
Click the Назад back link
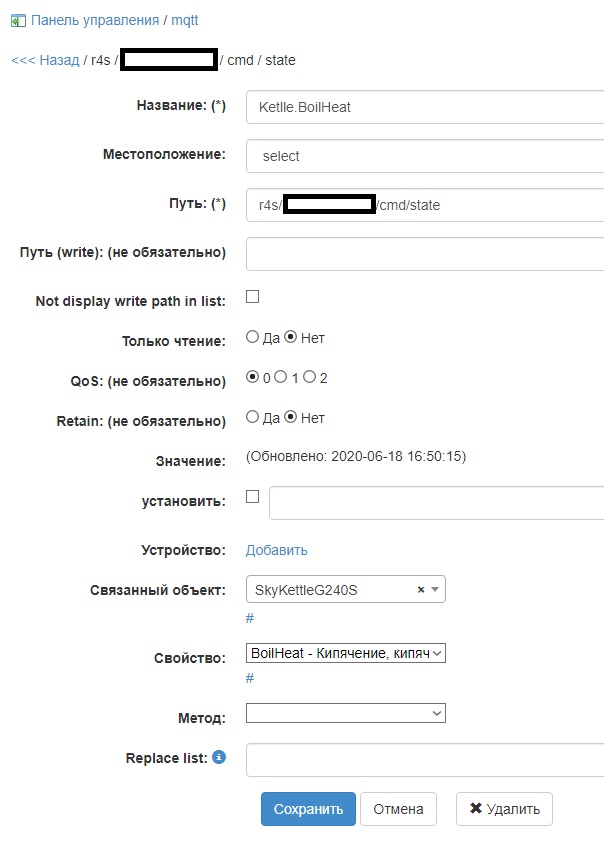point(45,60)
